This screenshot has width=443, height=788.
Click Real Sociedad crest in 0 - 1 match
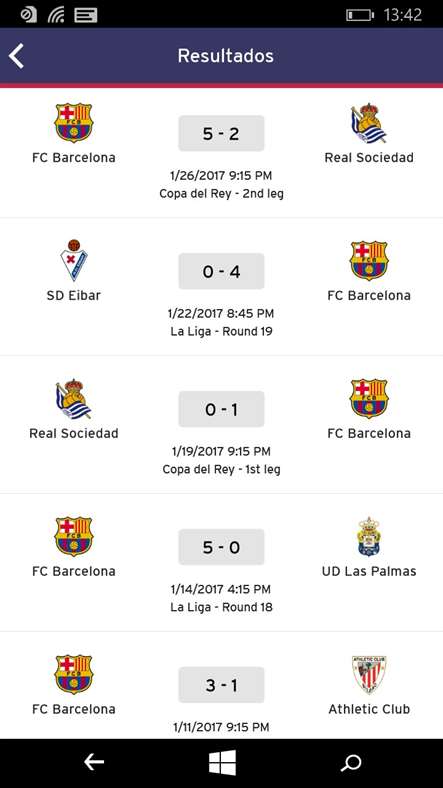(74, 399)
